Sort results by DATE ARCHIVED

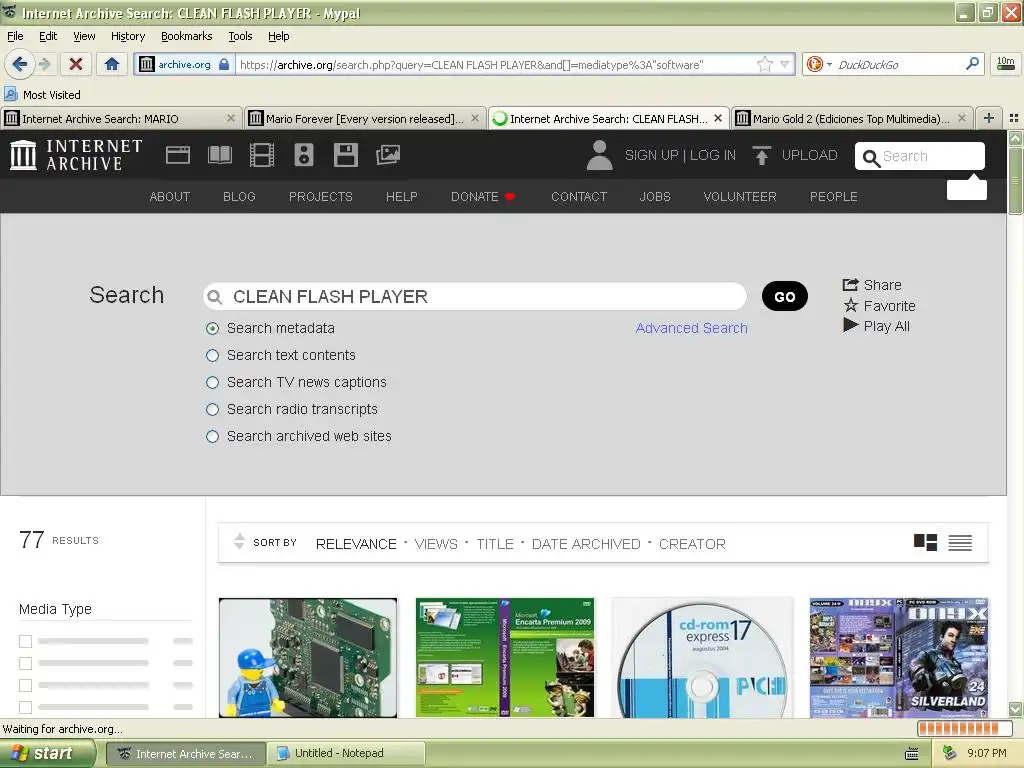click(x=586, y=544)
